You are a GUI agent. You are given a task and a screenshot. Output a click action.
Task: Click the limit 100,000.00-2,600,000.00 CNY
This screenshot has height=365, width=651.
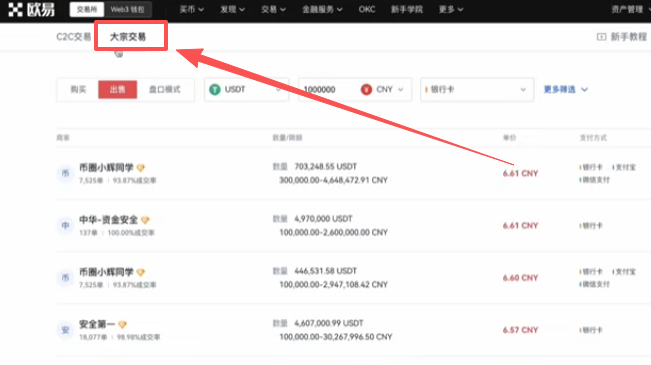[333, 233]
